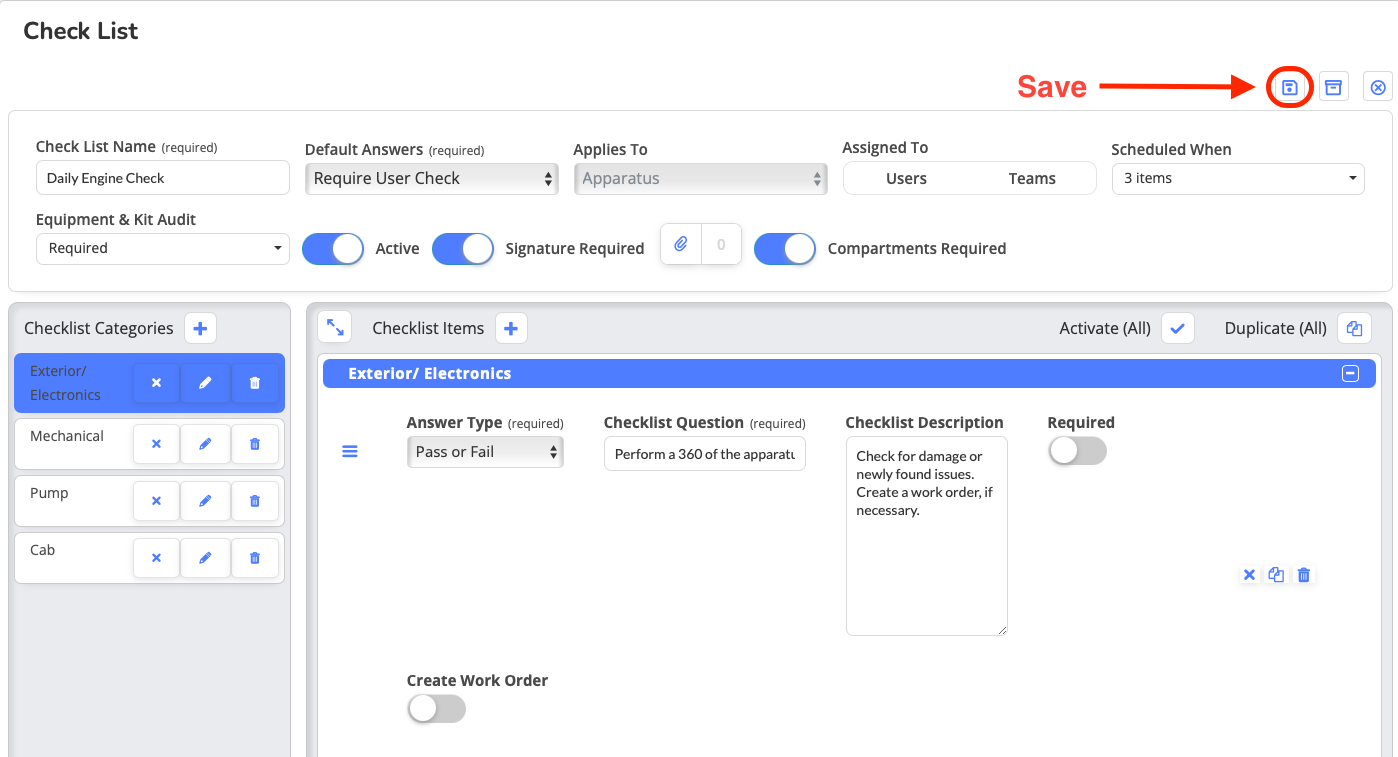Delete the Pump category using trash icon

click(x=255, y=501)
